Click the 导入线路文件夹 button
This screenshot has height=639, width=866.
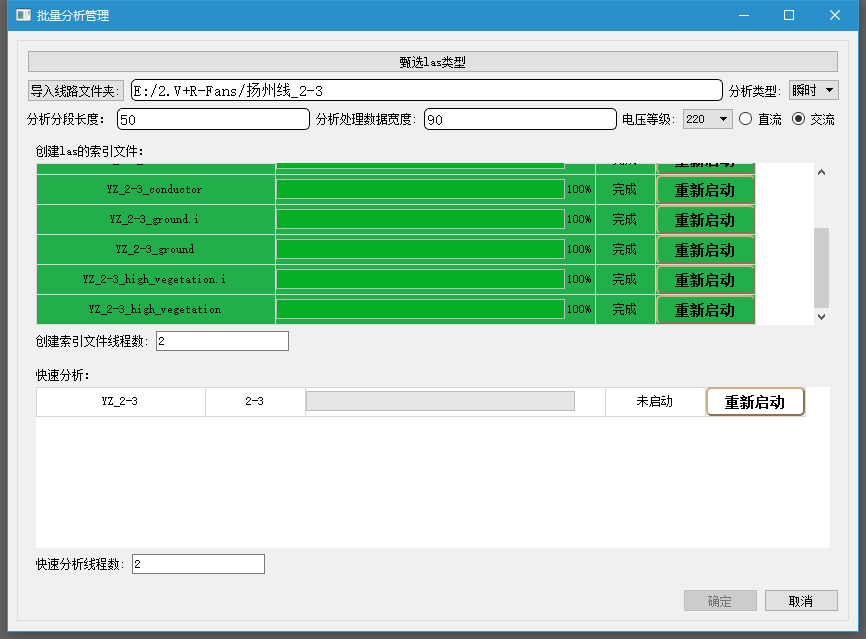click(x=76, y=91)
